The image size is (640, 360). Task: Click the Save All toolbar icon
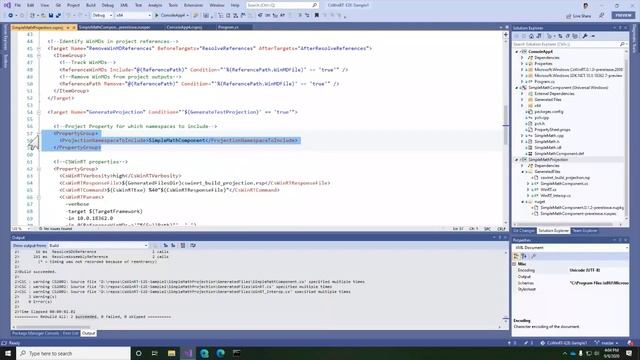(58, 16)
